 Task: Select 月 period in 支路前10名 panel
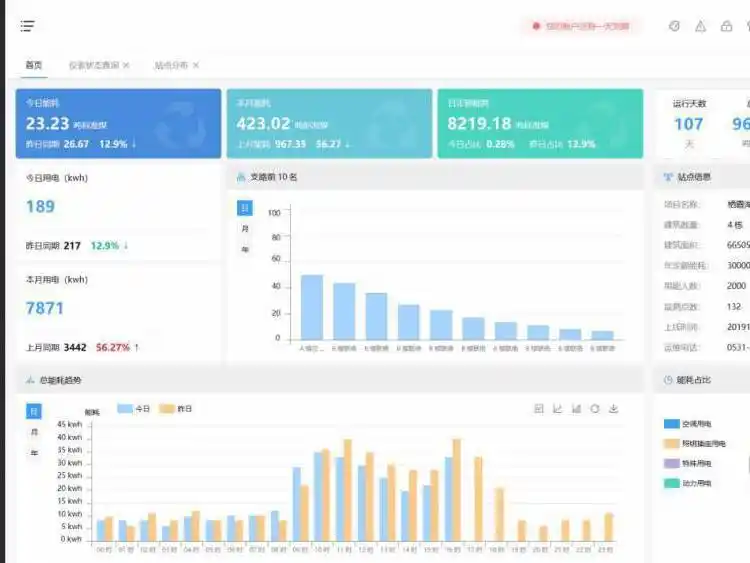click(x=245, y=229)
